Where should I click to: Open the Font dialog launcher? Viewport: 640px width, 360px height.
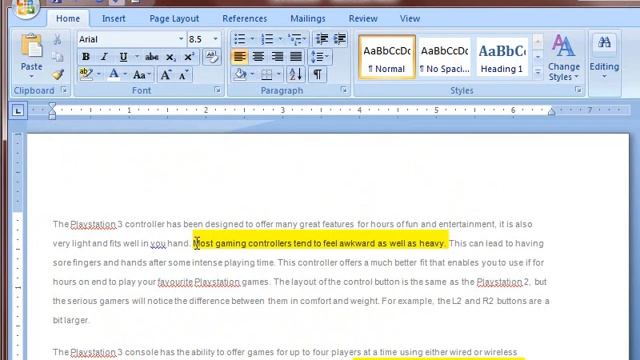[218, 90]
